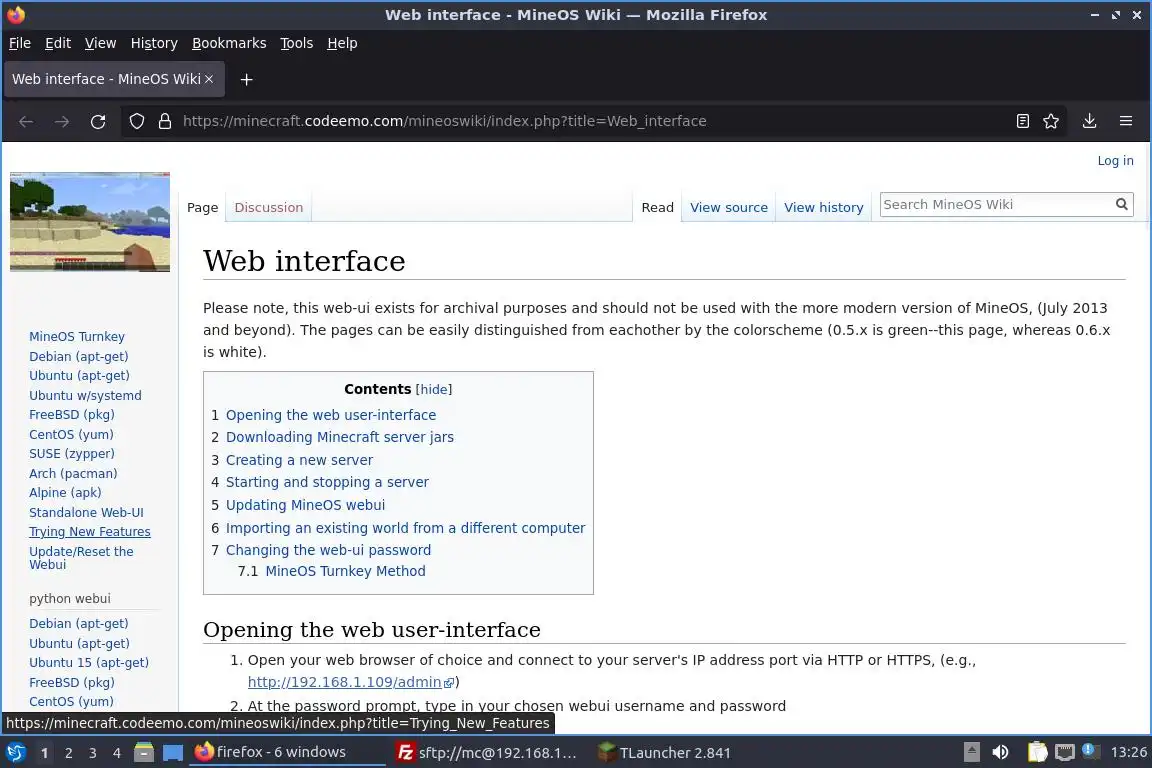Open Standalone Web-UI sidebar link
This screenshot has width=1152, height=768.
pos(87,512)
